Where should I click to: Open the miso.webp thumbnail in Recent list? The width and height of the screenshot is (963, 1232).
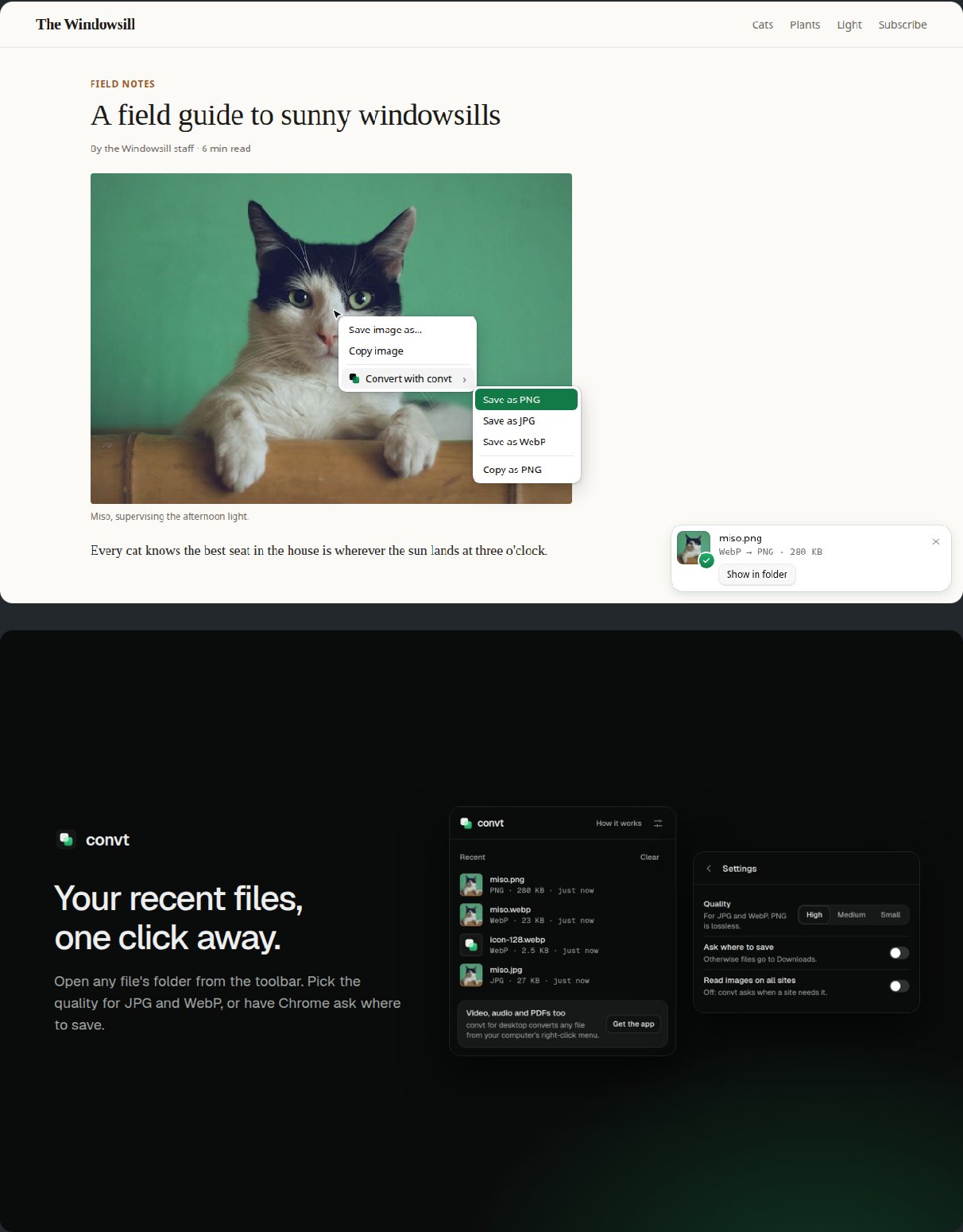click(x=471, y=915)
